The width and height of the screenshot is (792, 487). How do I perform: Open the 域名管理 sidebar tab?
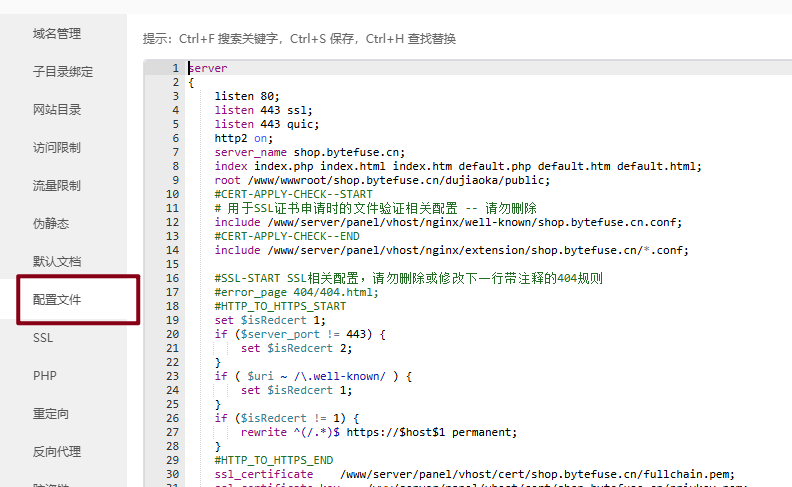point(57,34)
